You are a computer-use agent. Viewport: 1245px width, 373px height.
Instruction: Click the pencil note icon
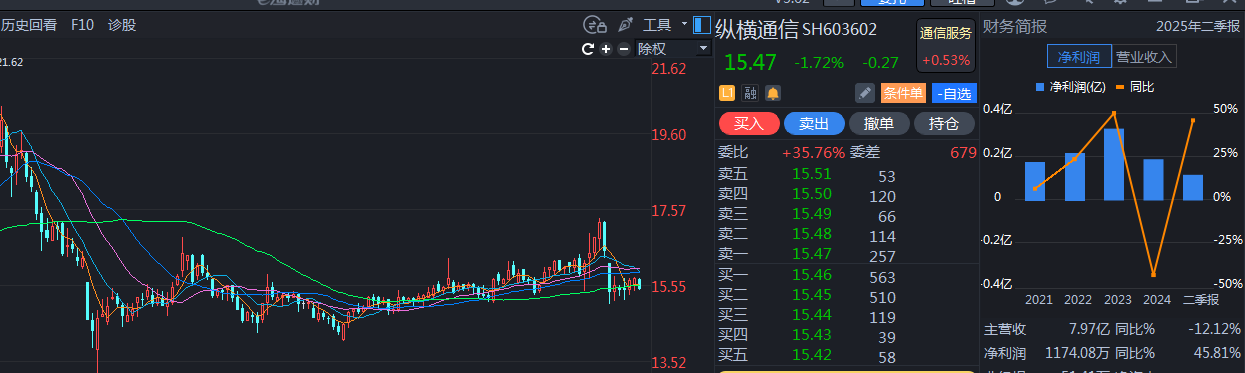pos(866,93)
